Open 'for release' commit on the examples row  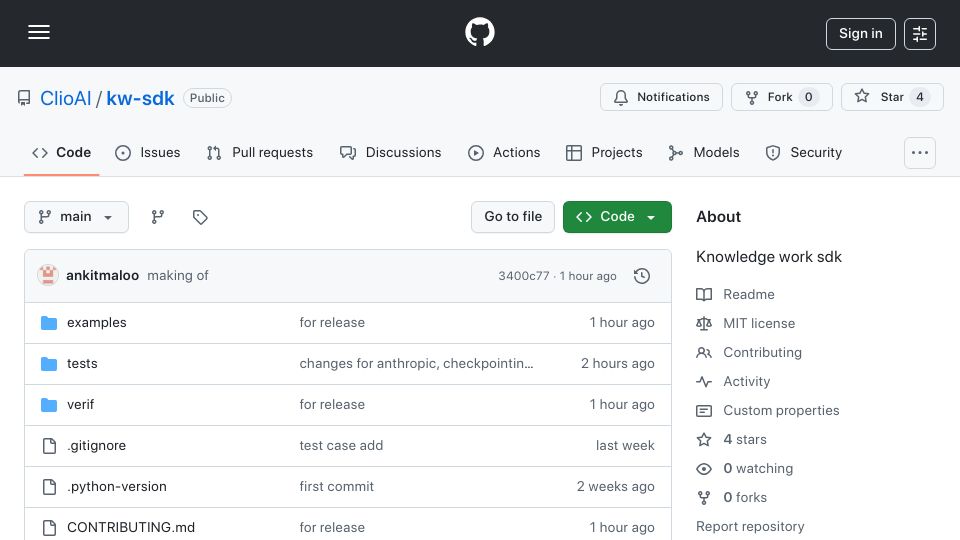[332, 323]
